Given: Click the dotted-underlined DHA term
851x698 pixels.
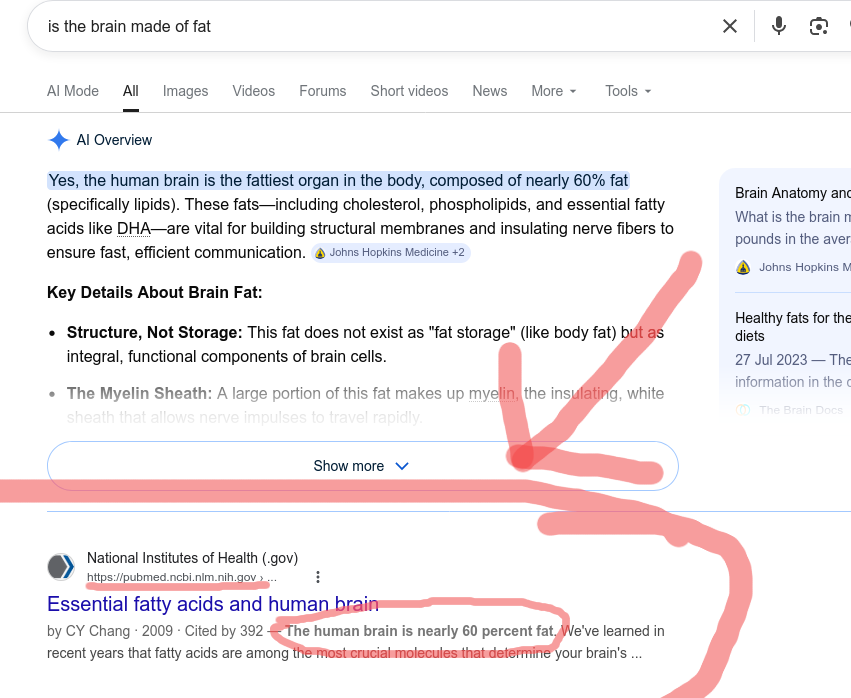Looking at the screenshot, I should (x=134, y=229).
